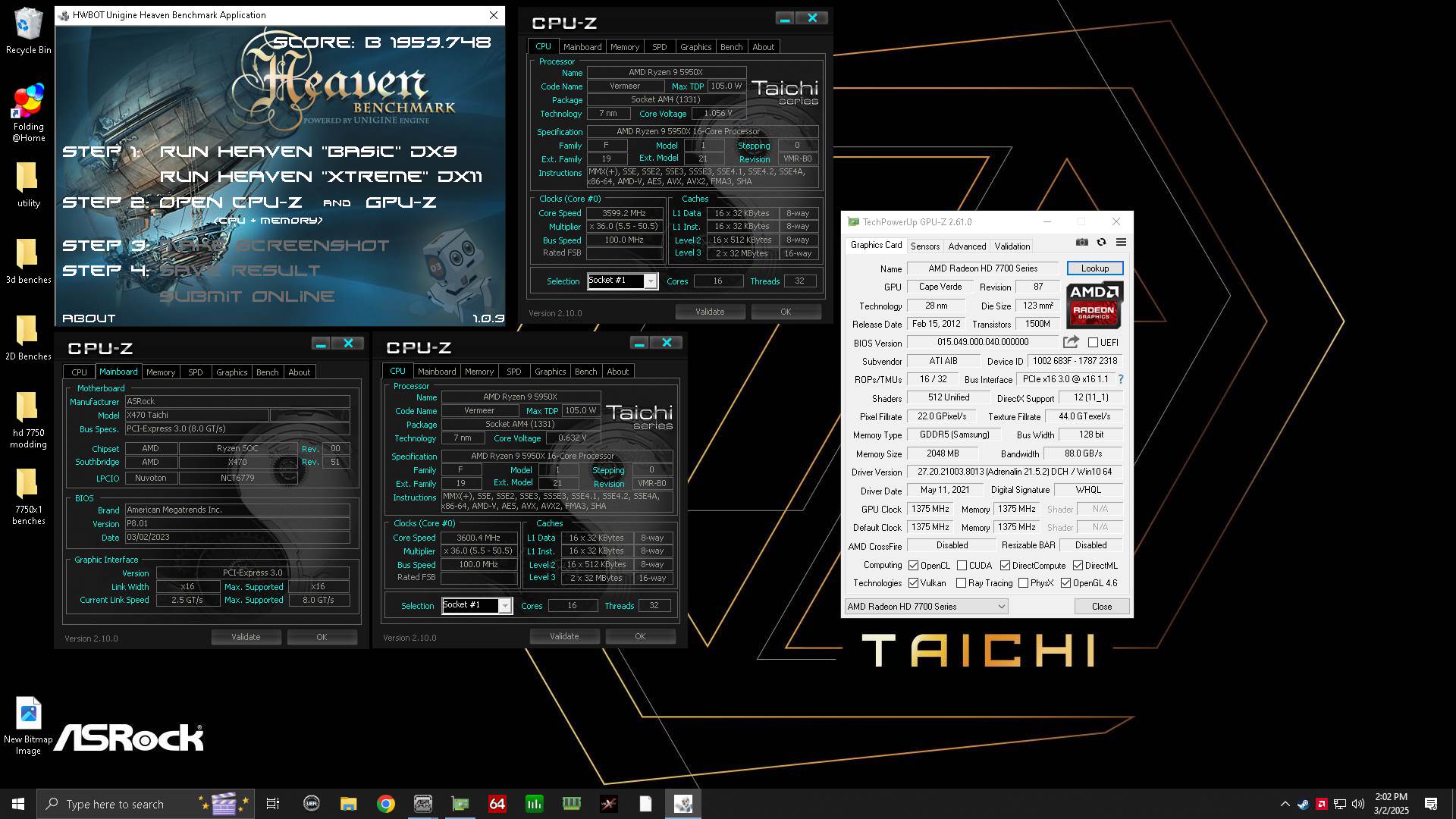The image size is (1456, 819).
Task: Switch to Advanced tab in GPU-Z
Action: [967, 246]
